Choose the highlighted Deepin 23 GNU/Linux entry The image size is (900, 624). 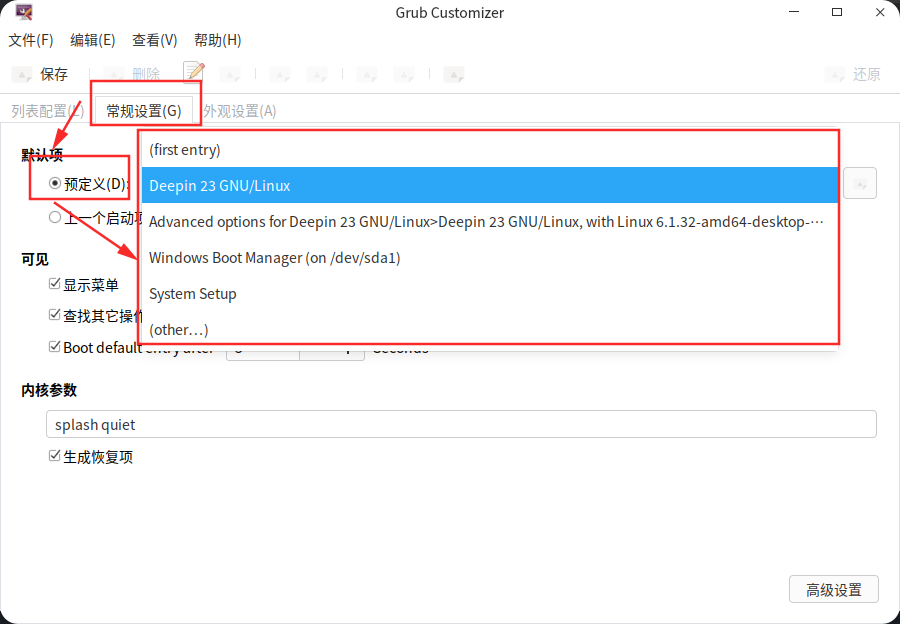click(x=490, y=185)
